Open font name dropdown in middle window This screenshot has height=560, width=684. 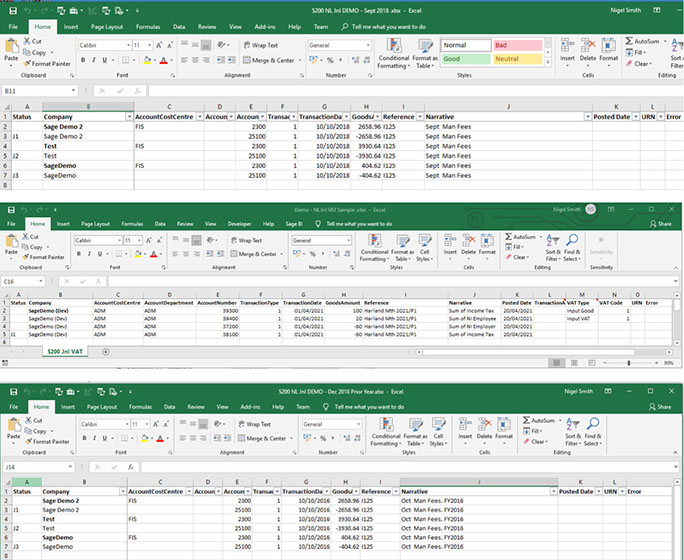pyautogui.click(x=119, y=240)
